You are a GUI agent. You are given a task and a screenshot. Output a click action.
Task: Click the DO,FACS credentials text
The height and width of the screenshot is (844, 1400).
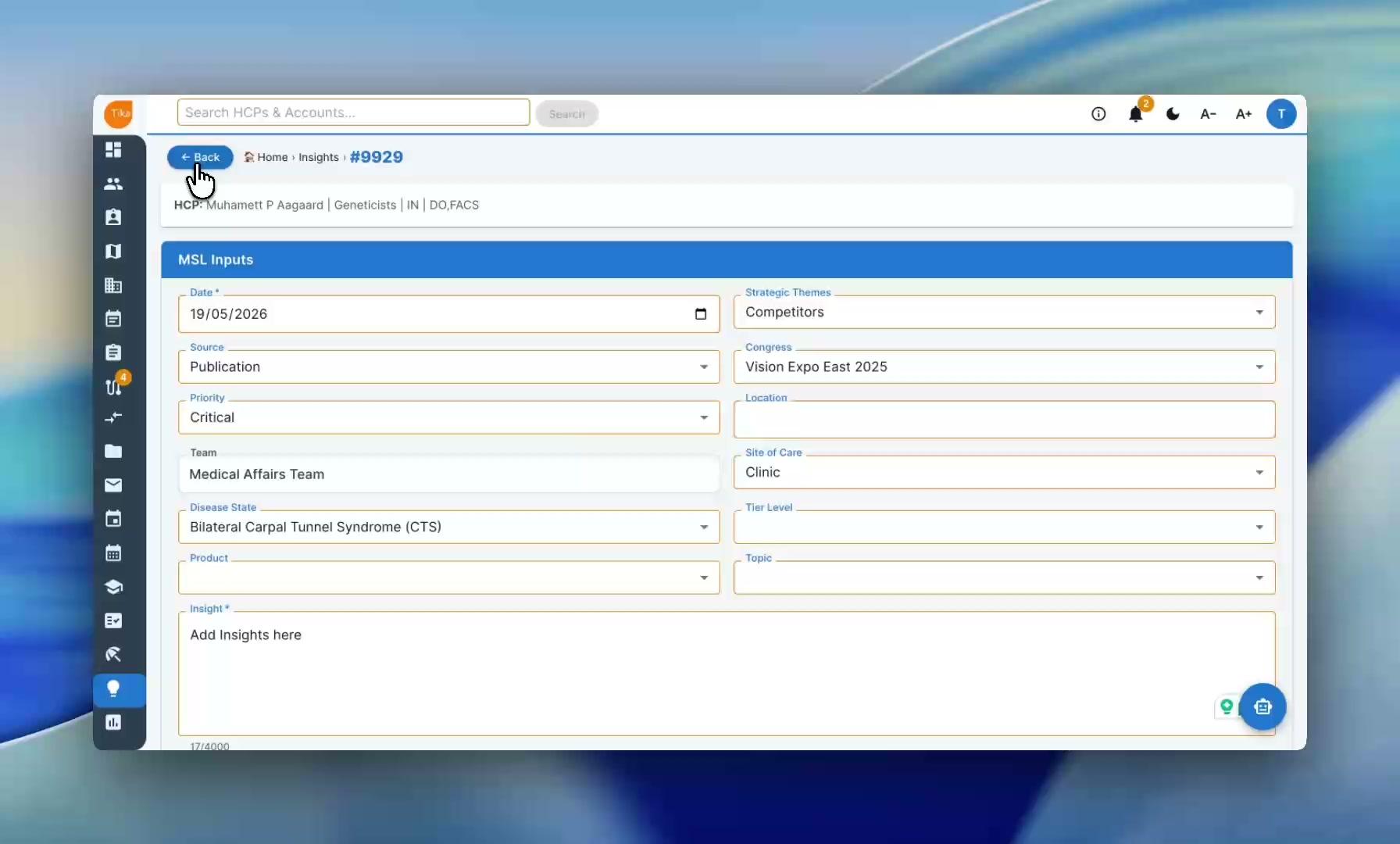[454, 205]
